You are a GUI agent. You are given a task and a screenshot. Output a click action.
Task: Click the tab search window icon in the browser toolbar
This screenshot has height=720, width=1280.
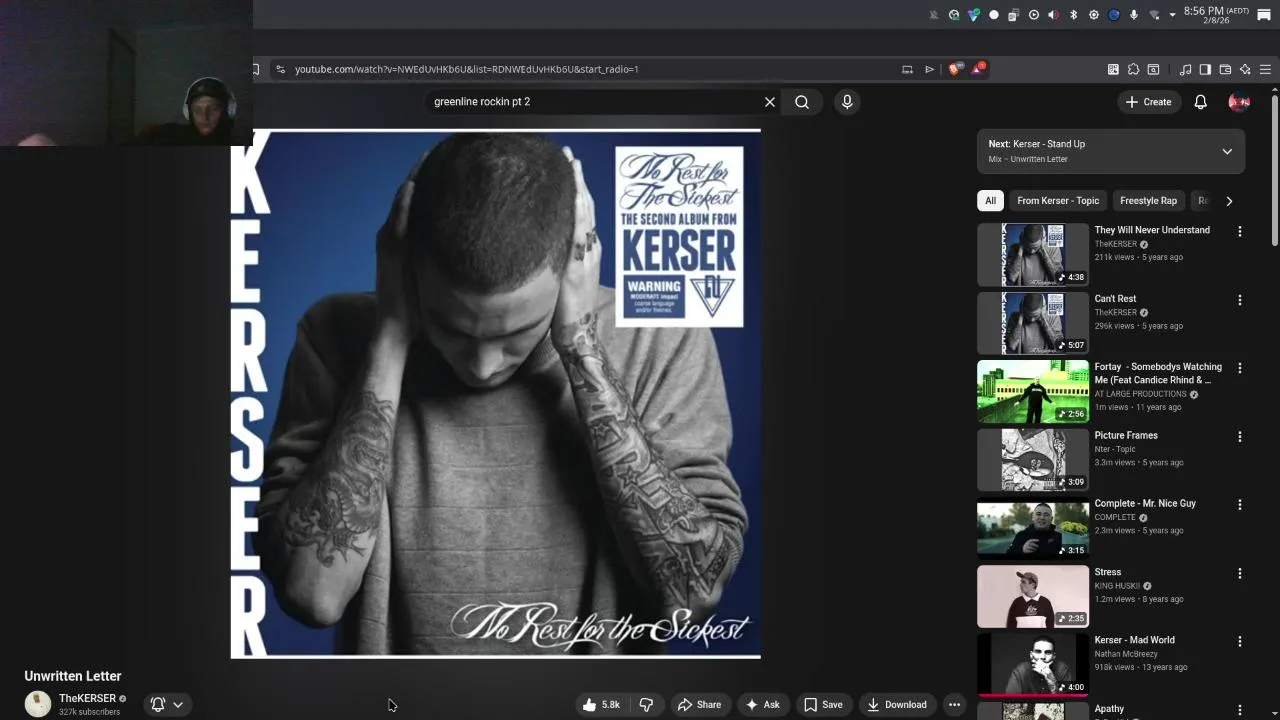(x=1153, y=69)
